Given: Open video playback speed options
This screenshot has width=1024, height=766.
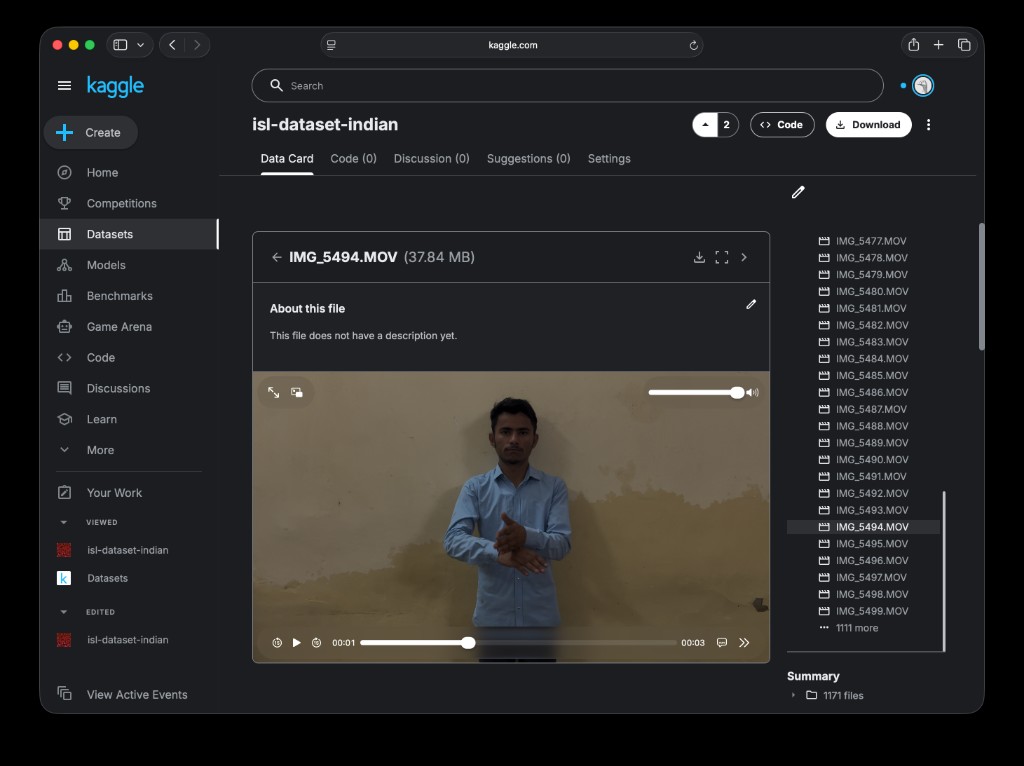Looking at the screenshot, I should coord(744,643).
